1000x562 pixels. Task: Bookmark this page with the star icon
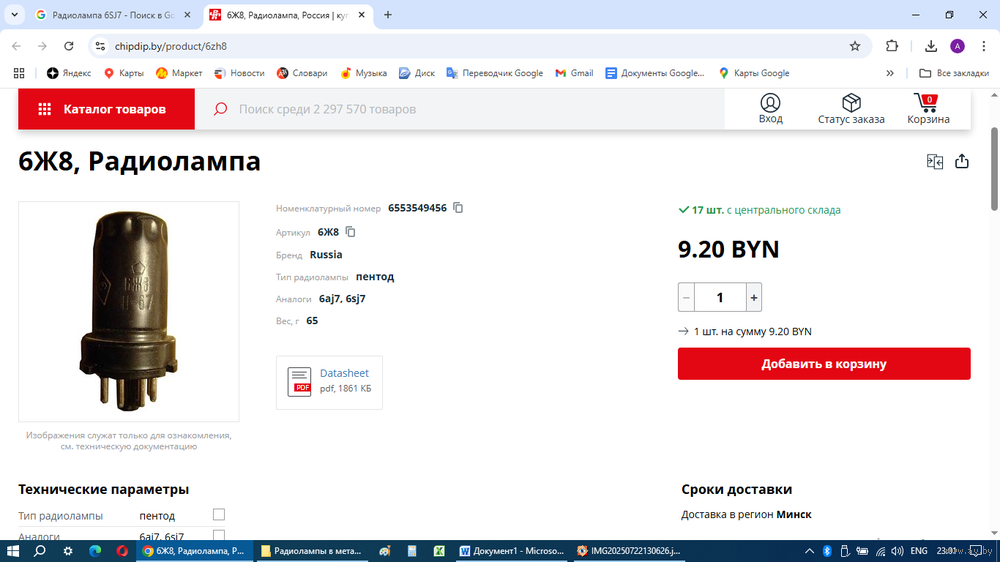pyautogui.click(x=855, y=46)
